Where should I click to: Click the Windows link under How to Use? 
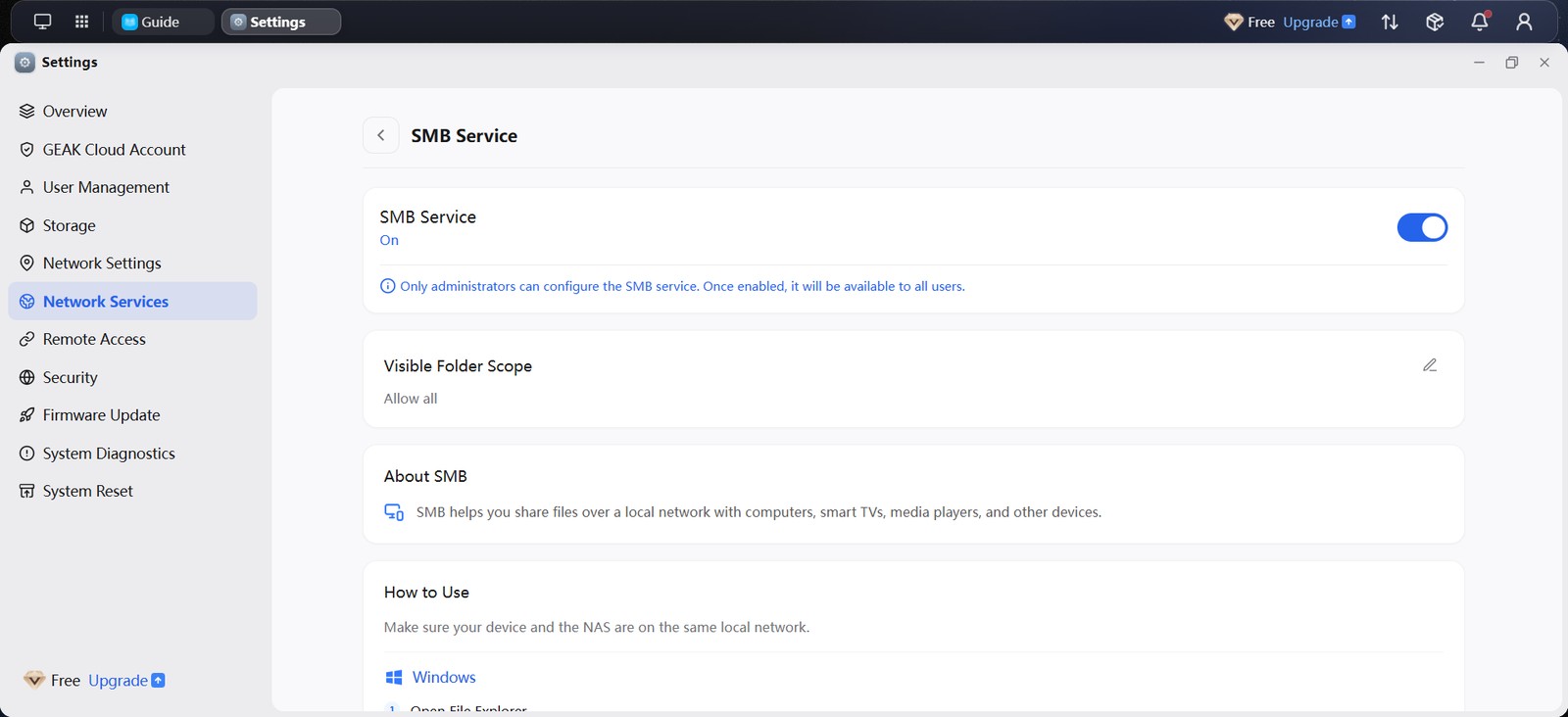tap(444, 677)
